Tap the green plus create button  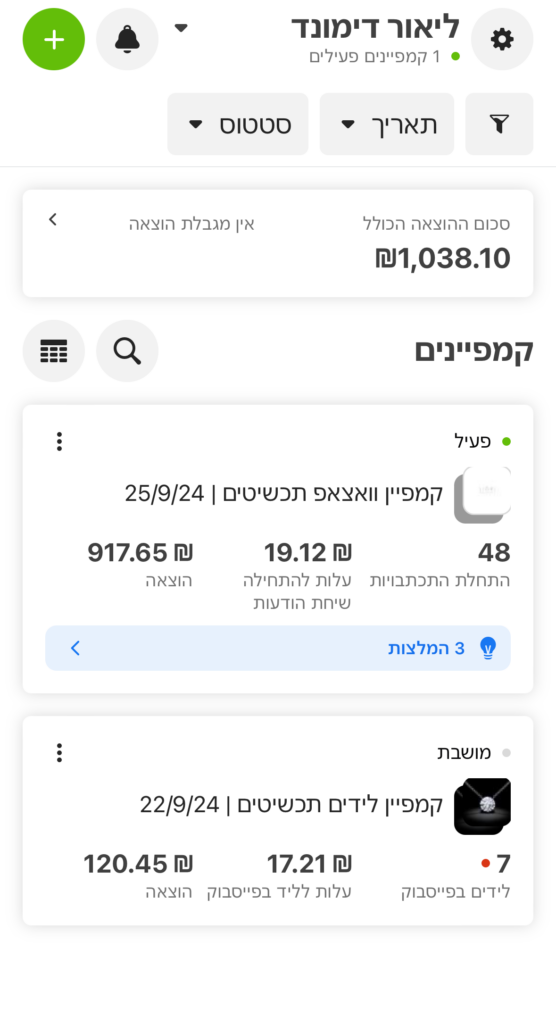pos(54,39)
